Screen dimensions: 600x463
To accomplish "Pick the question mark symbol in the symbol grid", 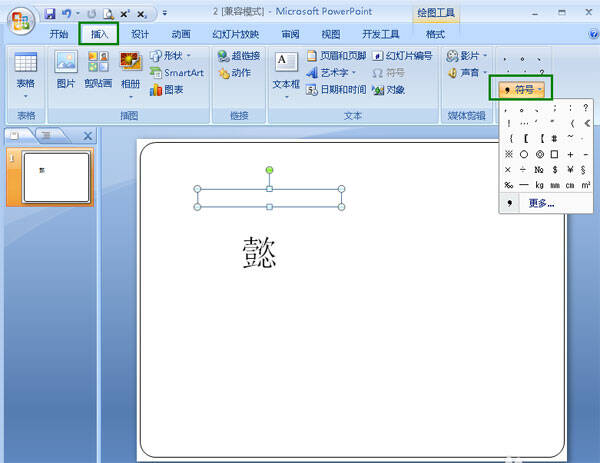I will [x=585, y=108].
